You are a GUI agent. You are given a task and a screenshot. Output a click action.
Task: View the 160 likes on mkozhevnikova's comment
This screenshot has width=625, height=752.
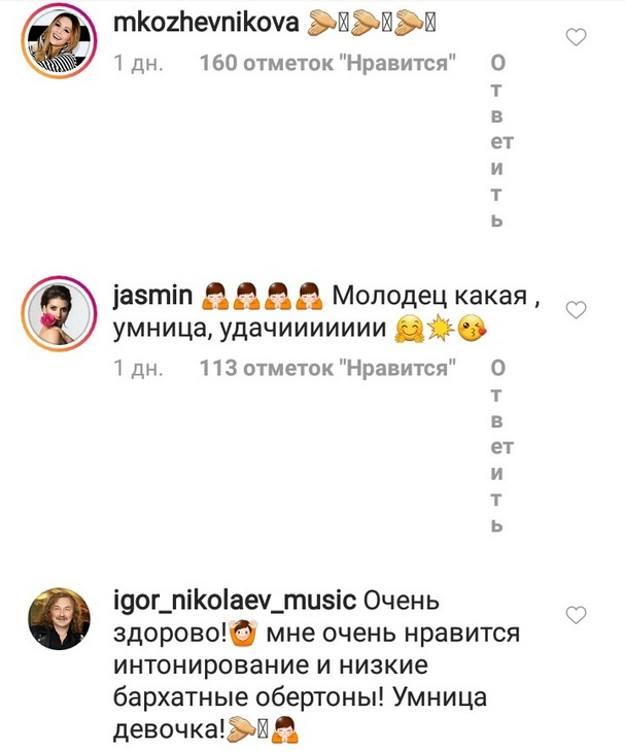point(327,63)
